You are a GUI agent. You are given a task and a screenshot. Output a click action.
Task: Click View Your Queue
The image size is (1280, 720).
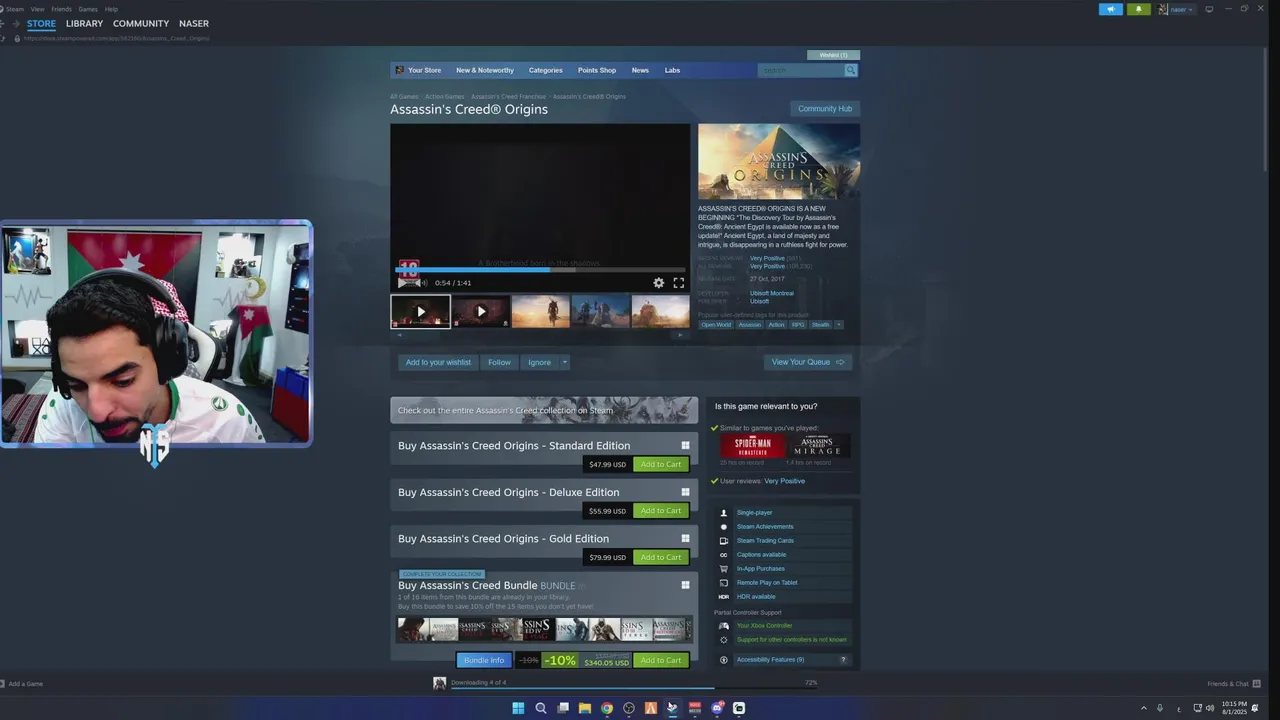808,362
